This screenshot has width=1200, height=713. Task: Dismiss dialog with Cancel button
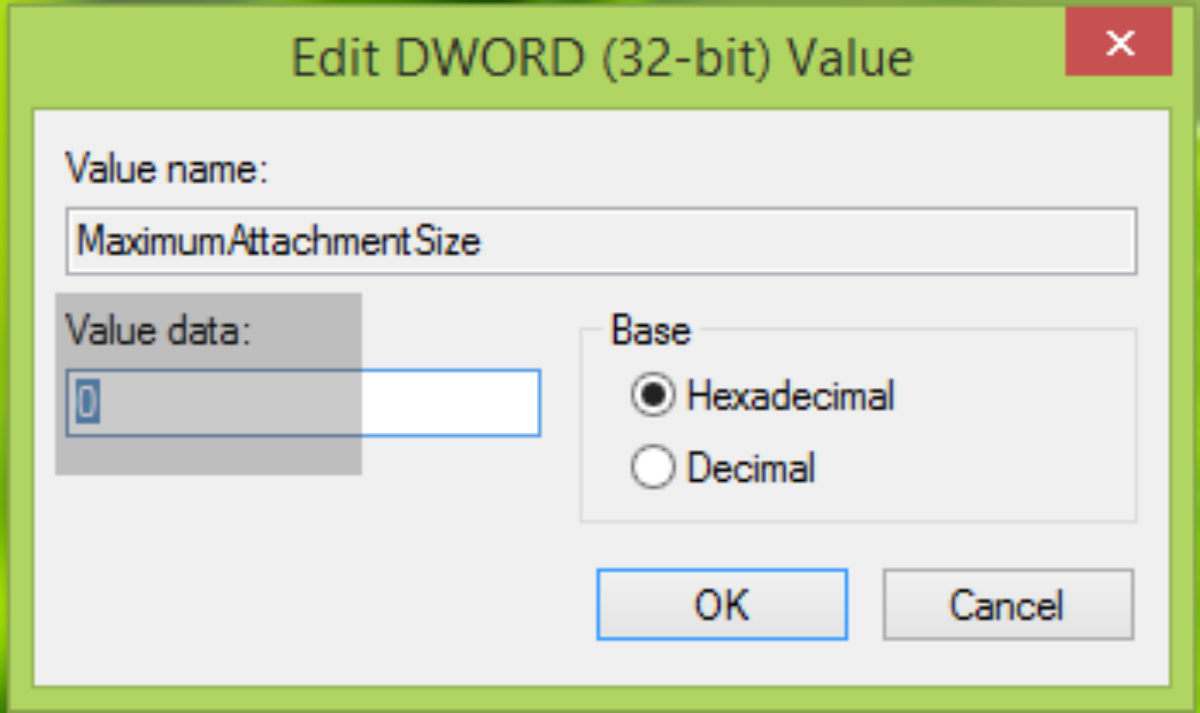(1007, 605)
